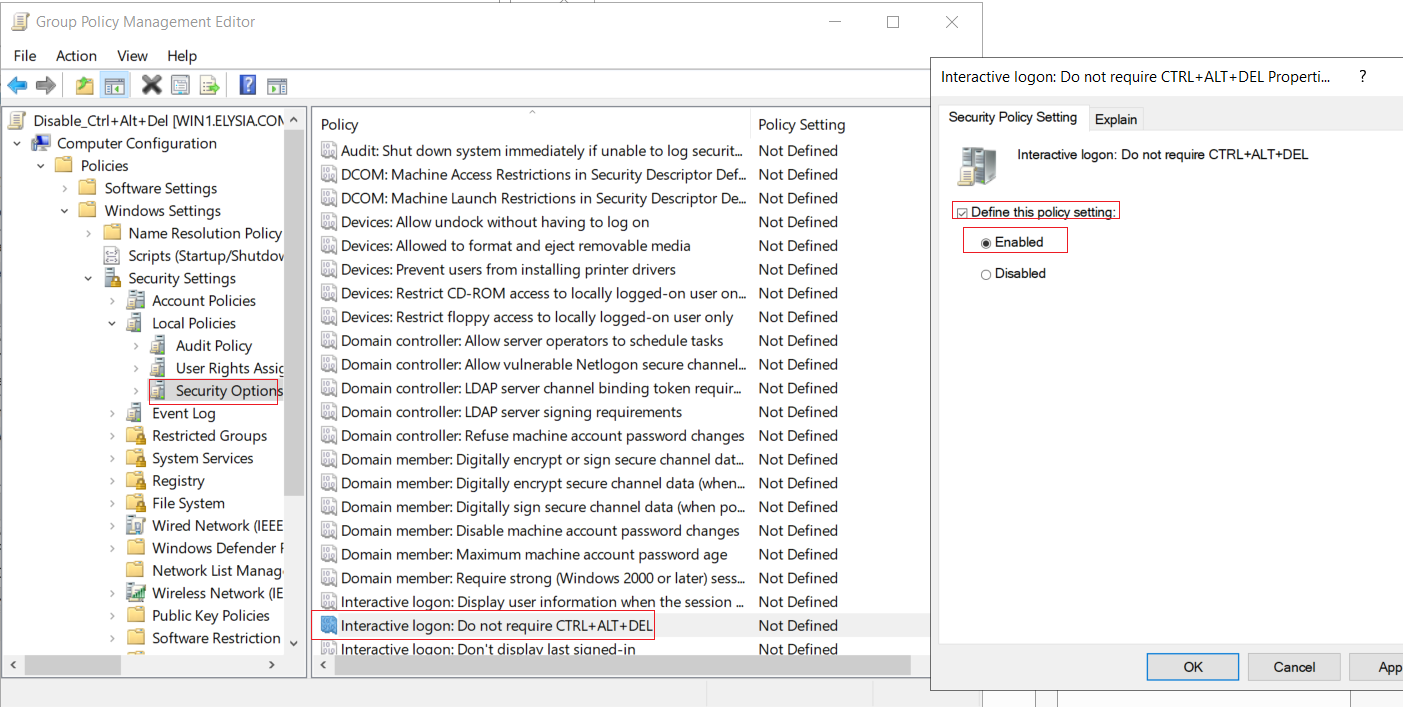Image resolution: width=1403 pixels, height=707 pixels.
Task: Click the OK button
Action: point(1193,667)
